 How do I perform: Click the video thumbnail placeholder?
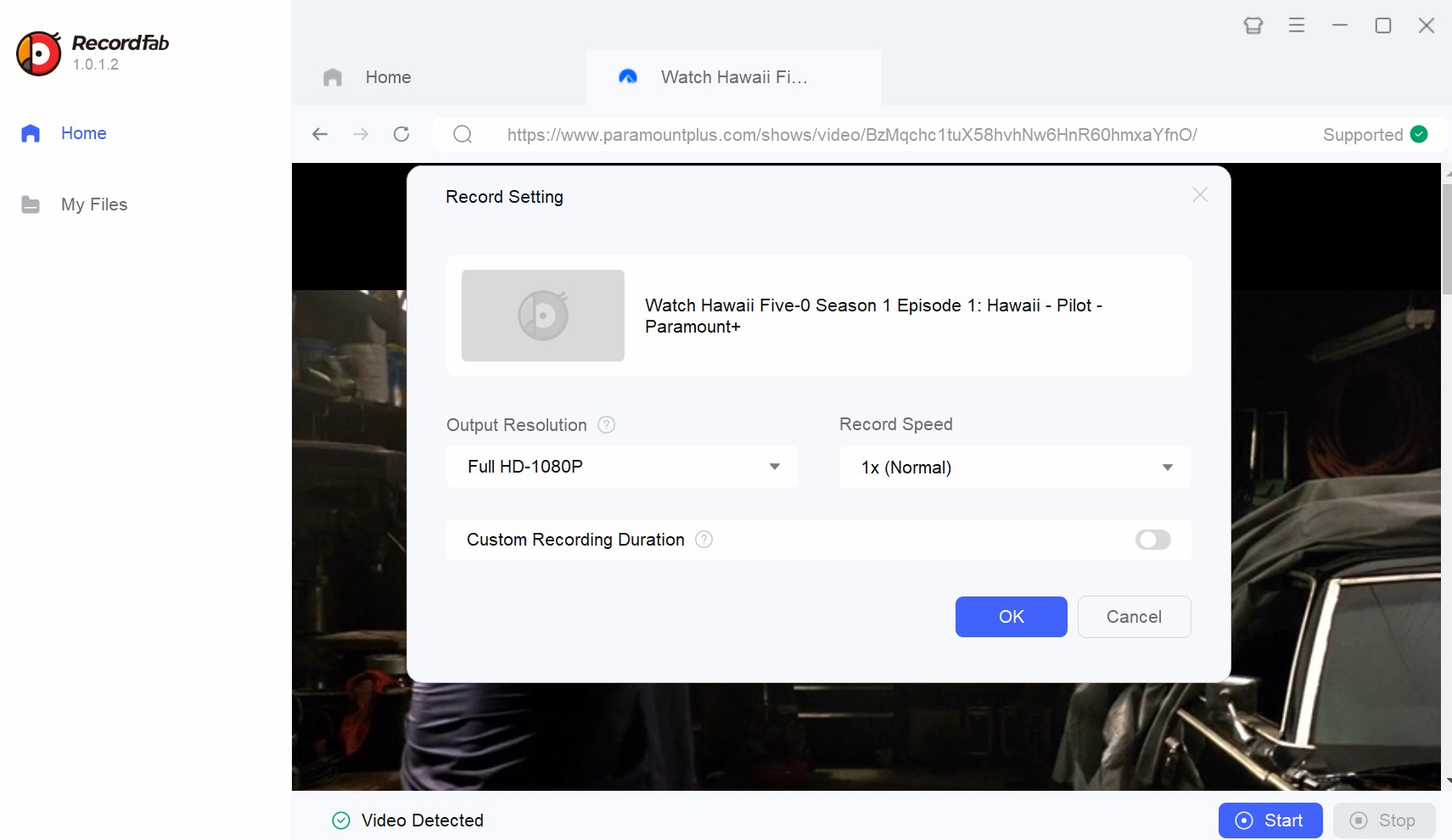coord(543,316)
